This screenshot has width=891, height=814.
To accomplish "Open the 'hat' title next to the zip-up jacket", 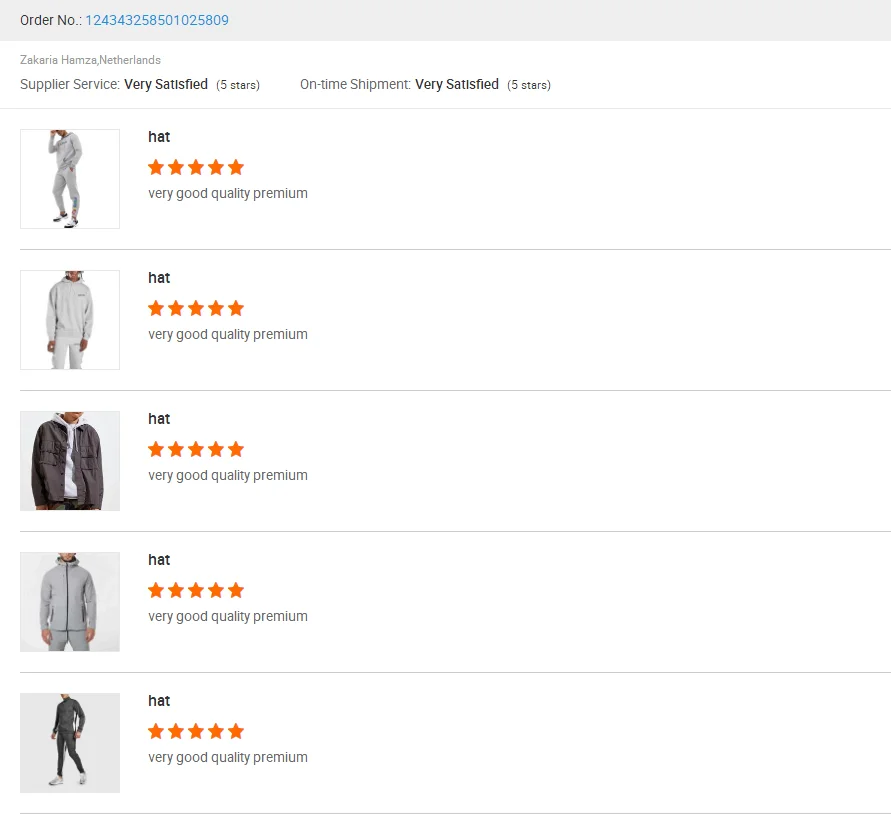I will coord(159,560).
